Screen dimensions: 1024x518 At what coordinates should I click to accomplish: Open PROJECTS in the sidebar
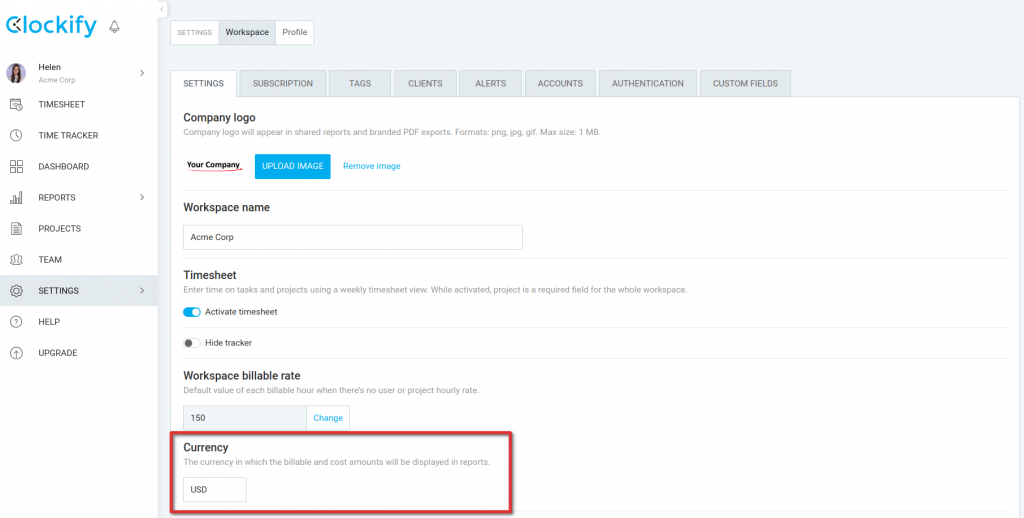59,229
